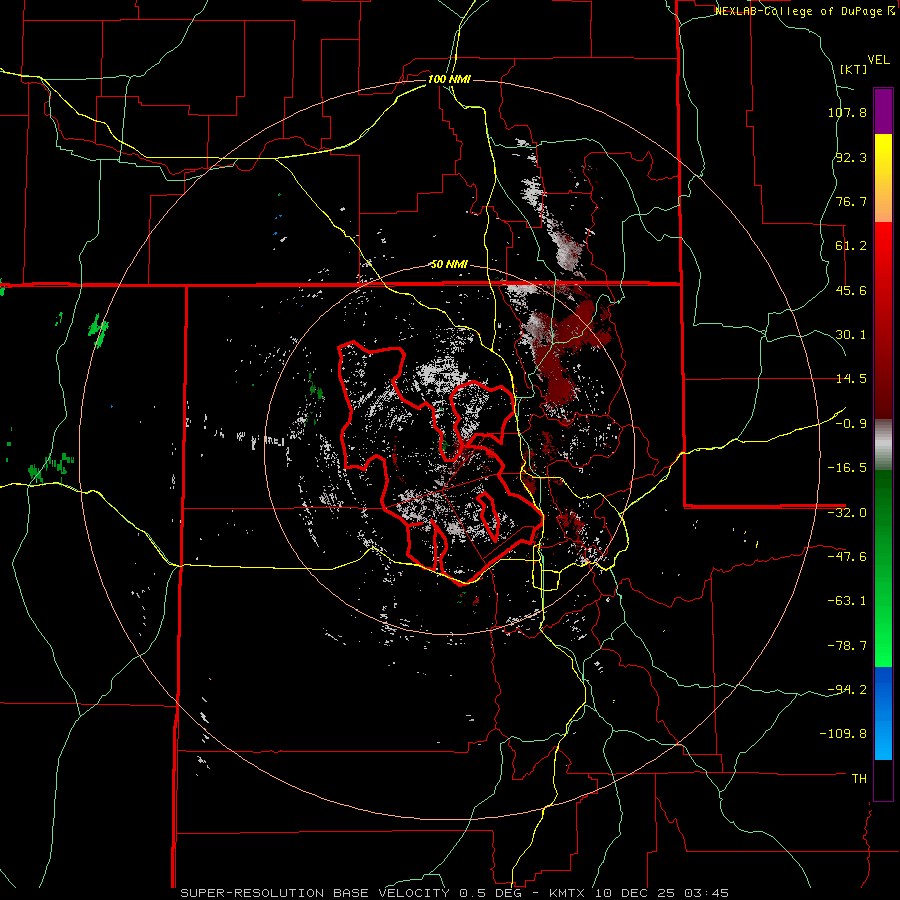Click the blue segment of the velocity color bar
The width and height of the screenshot is (900, 900).
pos(883,713)
